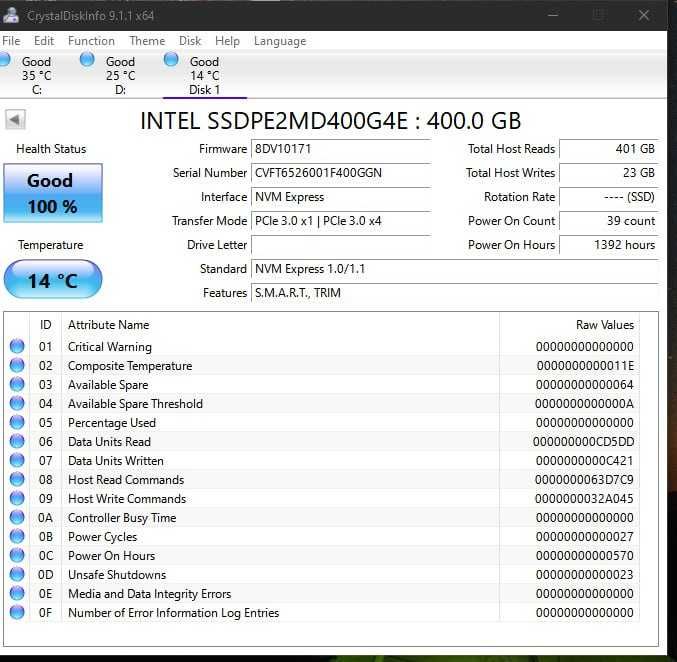Click the status icon for Error Information Log Entries
The image size is (677, 662).
(17, 612)
